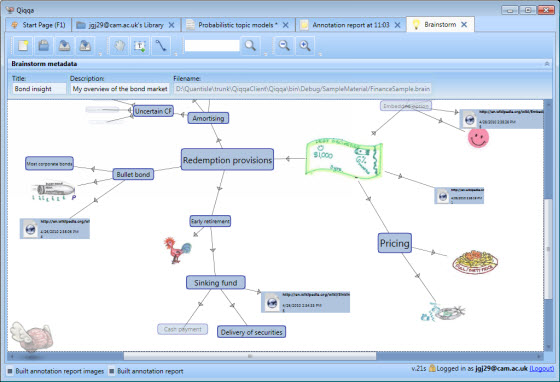Open search toolbar overflow arrow

[x=265, y=54]
